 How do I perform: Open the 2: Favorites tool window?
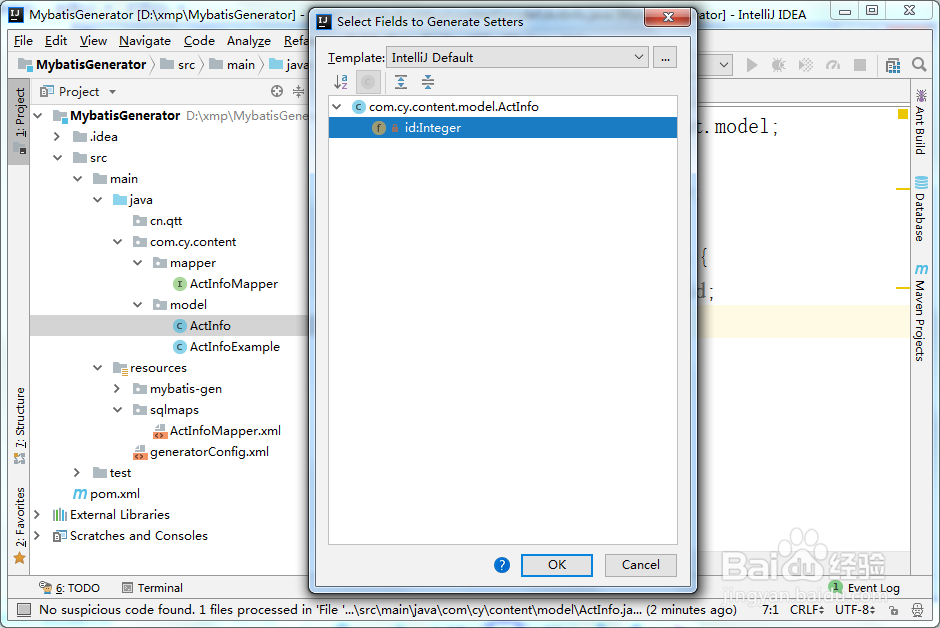point(20,525)
